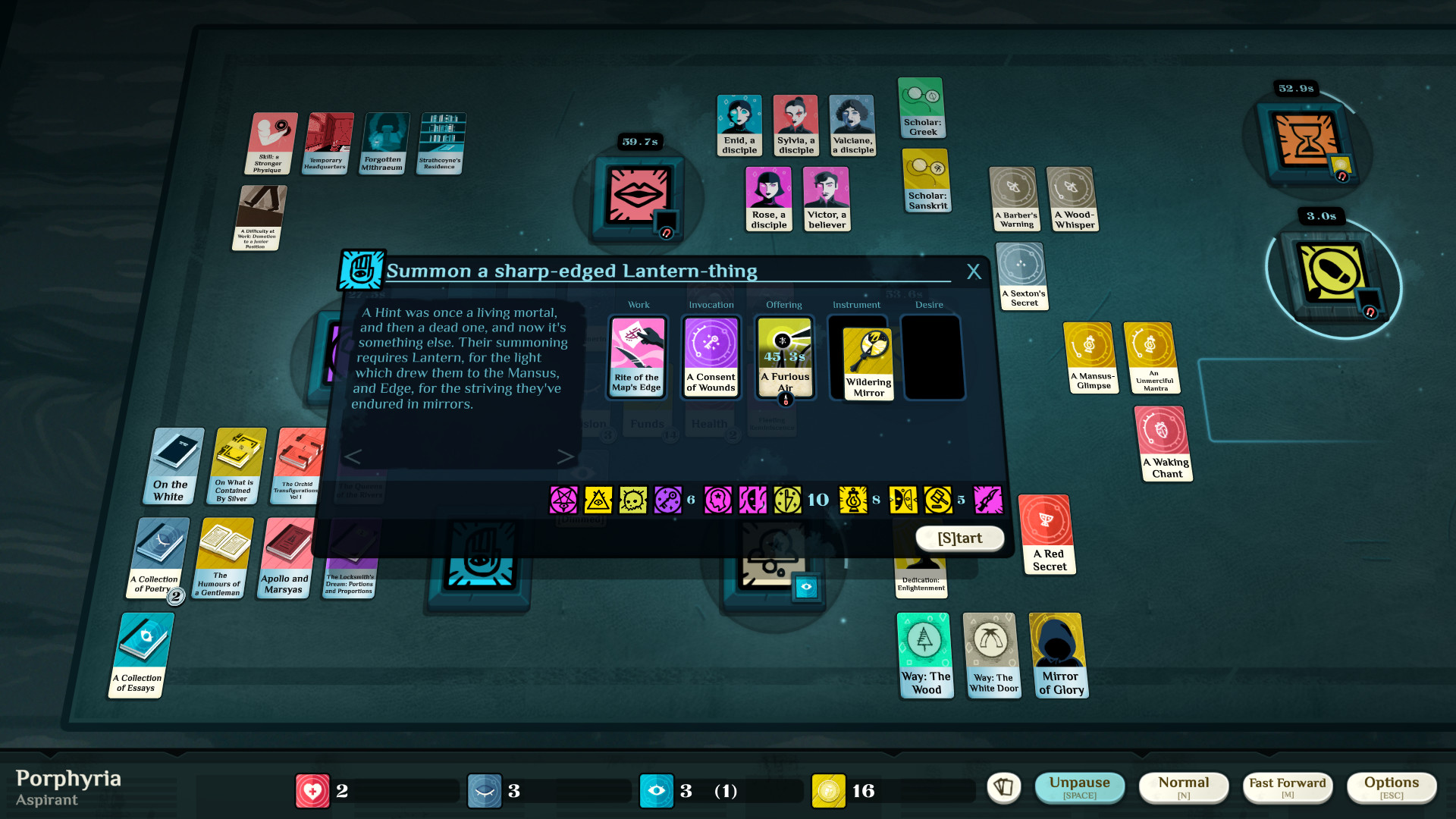
Task: Switch to the Invocation tab in ritual
Action: pos(711,305)
